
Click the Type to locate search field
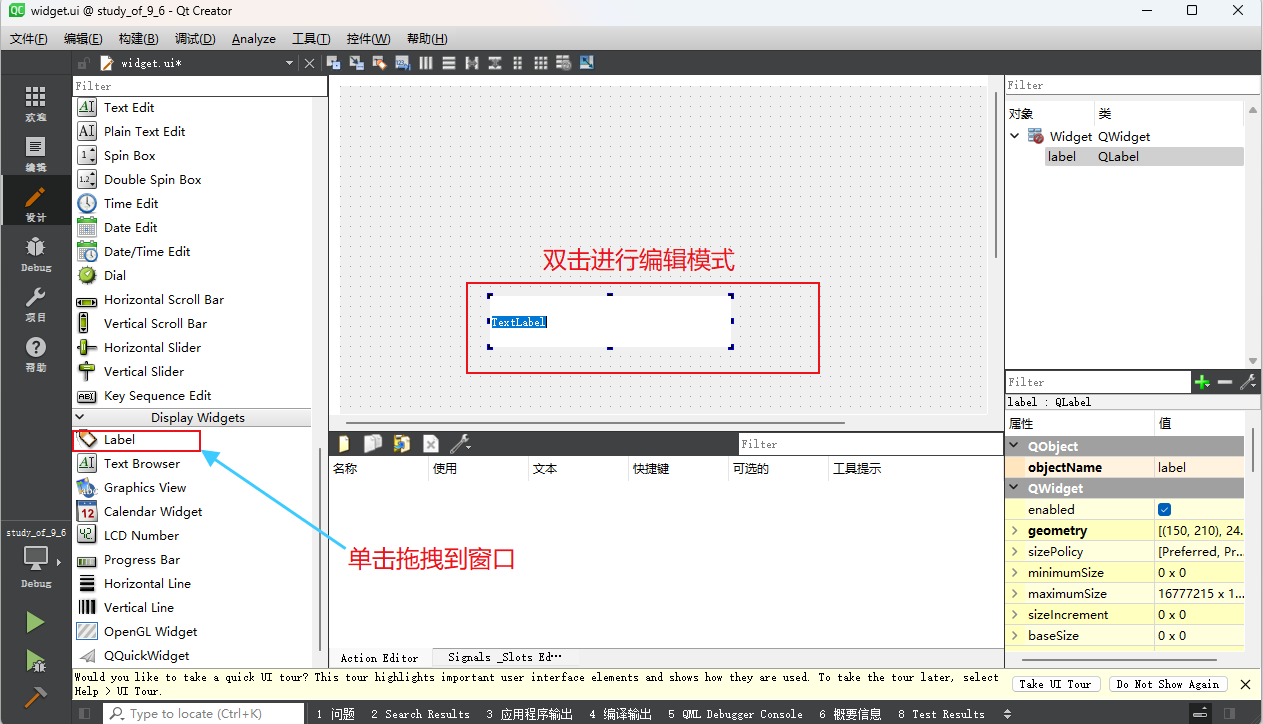[204, 714]
